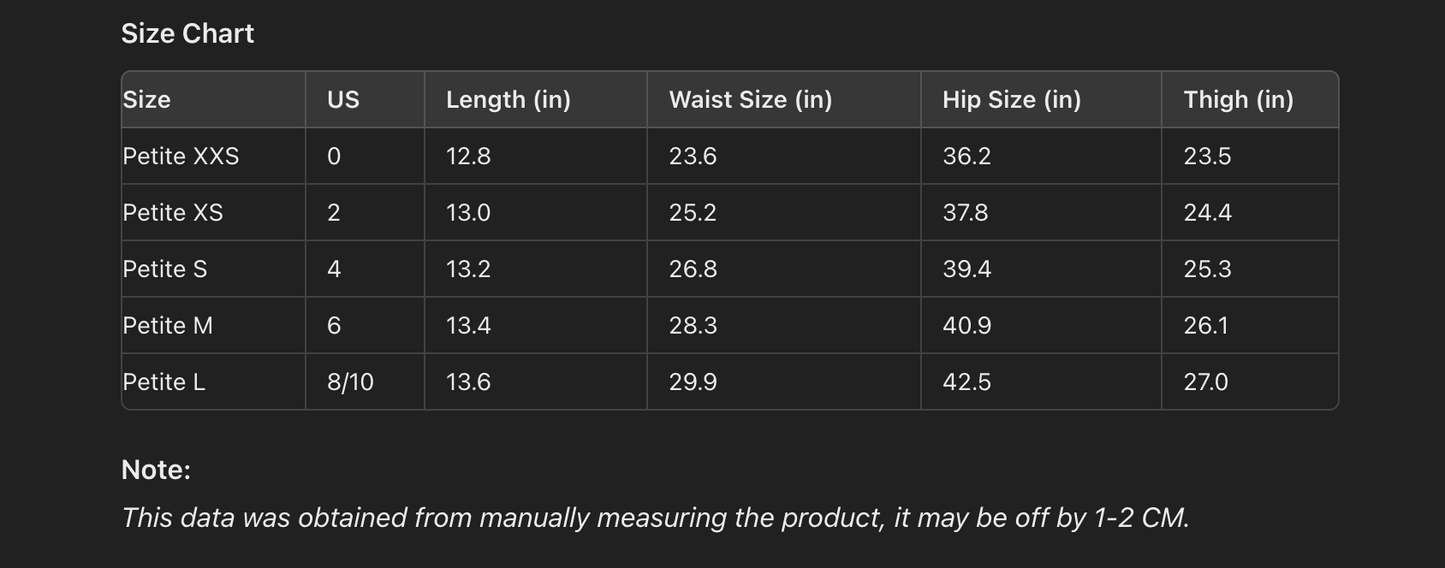Viewport: 1445px width, 568px height.
Task: Click the Hip Size (in) header
Action: point(1011,100)
